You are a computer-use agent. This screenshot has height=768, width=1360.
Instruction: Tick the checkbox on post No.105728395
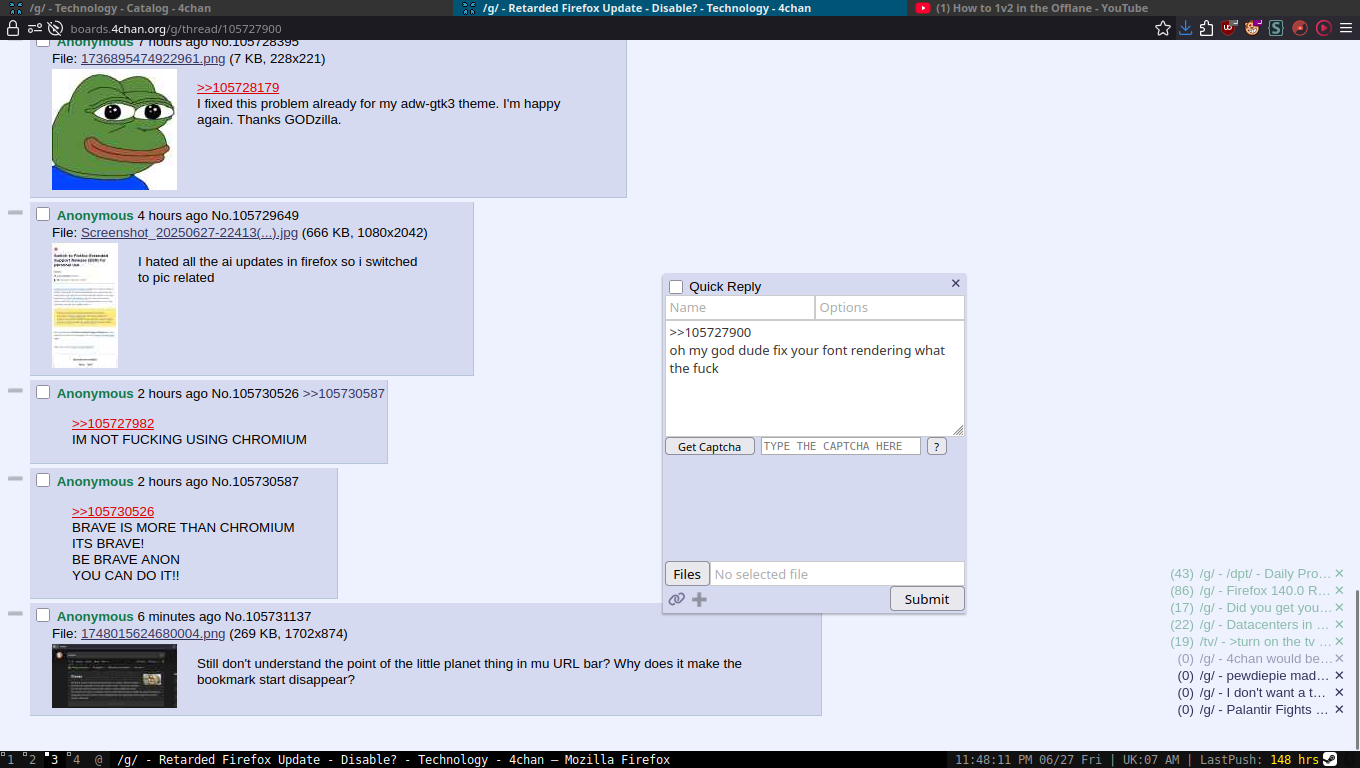(x=43, y=42)
